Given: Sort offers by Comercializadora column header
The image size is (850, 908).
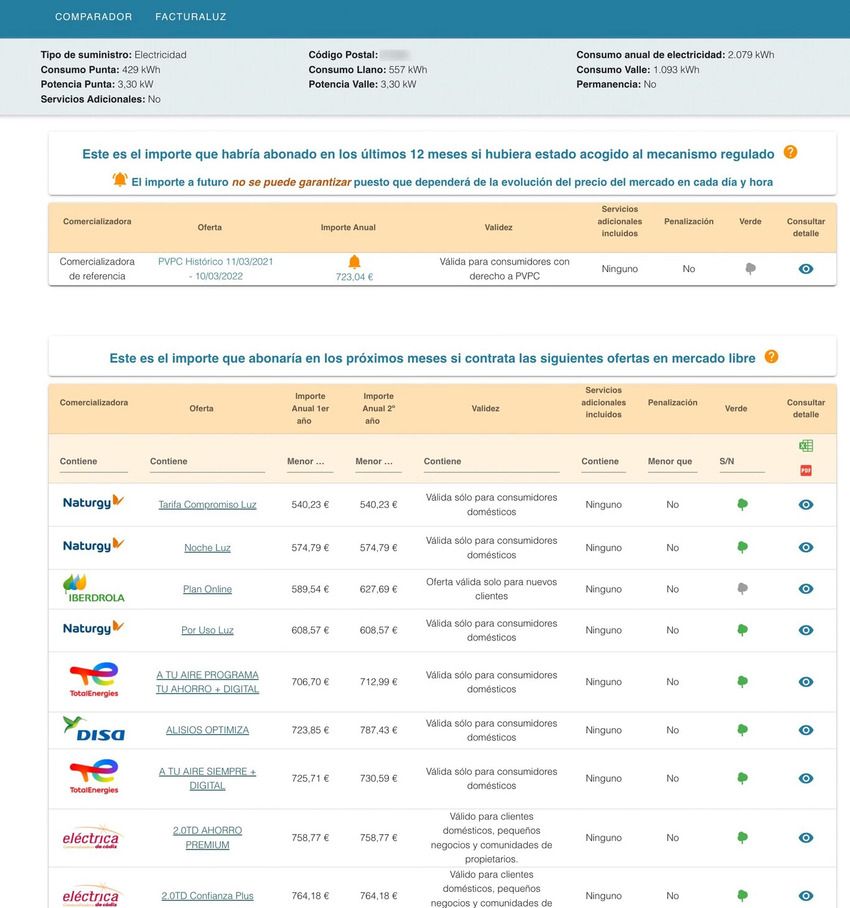Looking at the screenshot, I should 93,402.
